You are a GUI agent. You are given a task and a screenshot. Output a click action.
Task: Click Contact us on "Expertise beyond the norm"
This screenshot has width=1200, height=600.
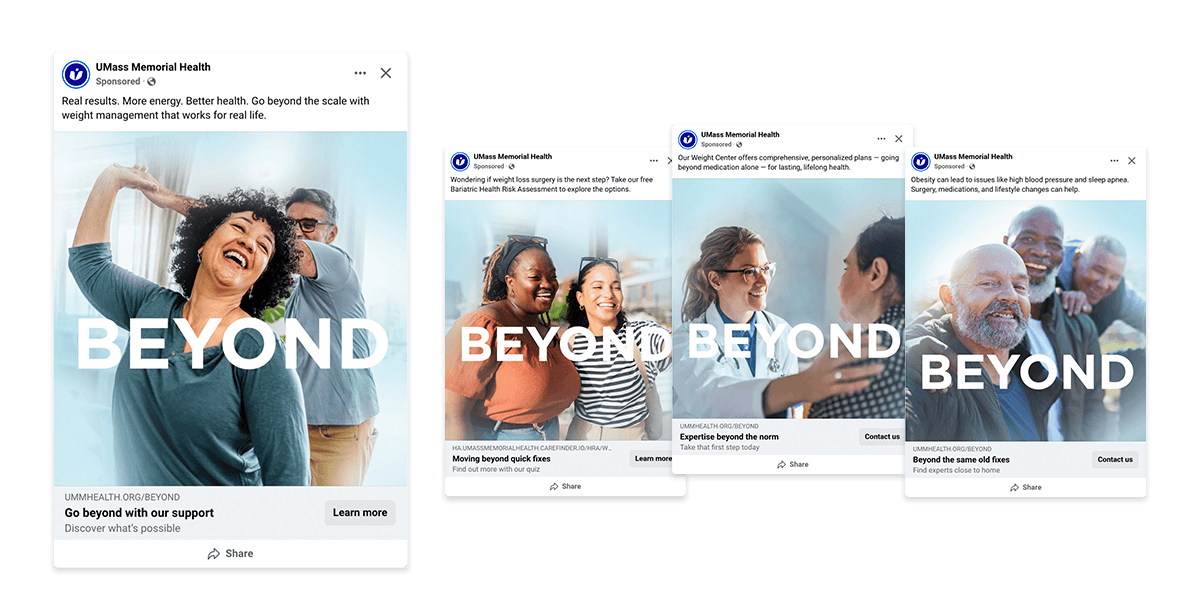click(882, 437)
